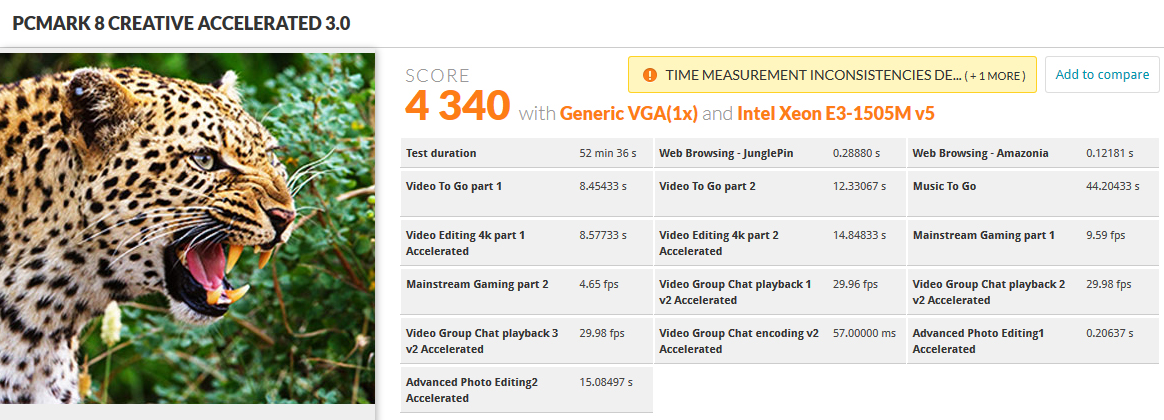Screen dimensions: 1164x420
Task: Click the PCMark 8 Creative Accelerated 3.0 heading
Action: (181, 23)
